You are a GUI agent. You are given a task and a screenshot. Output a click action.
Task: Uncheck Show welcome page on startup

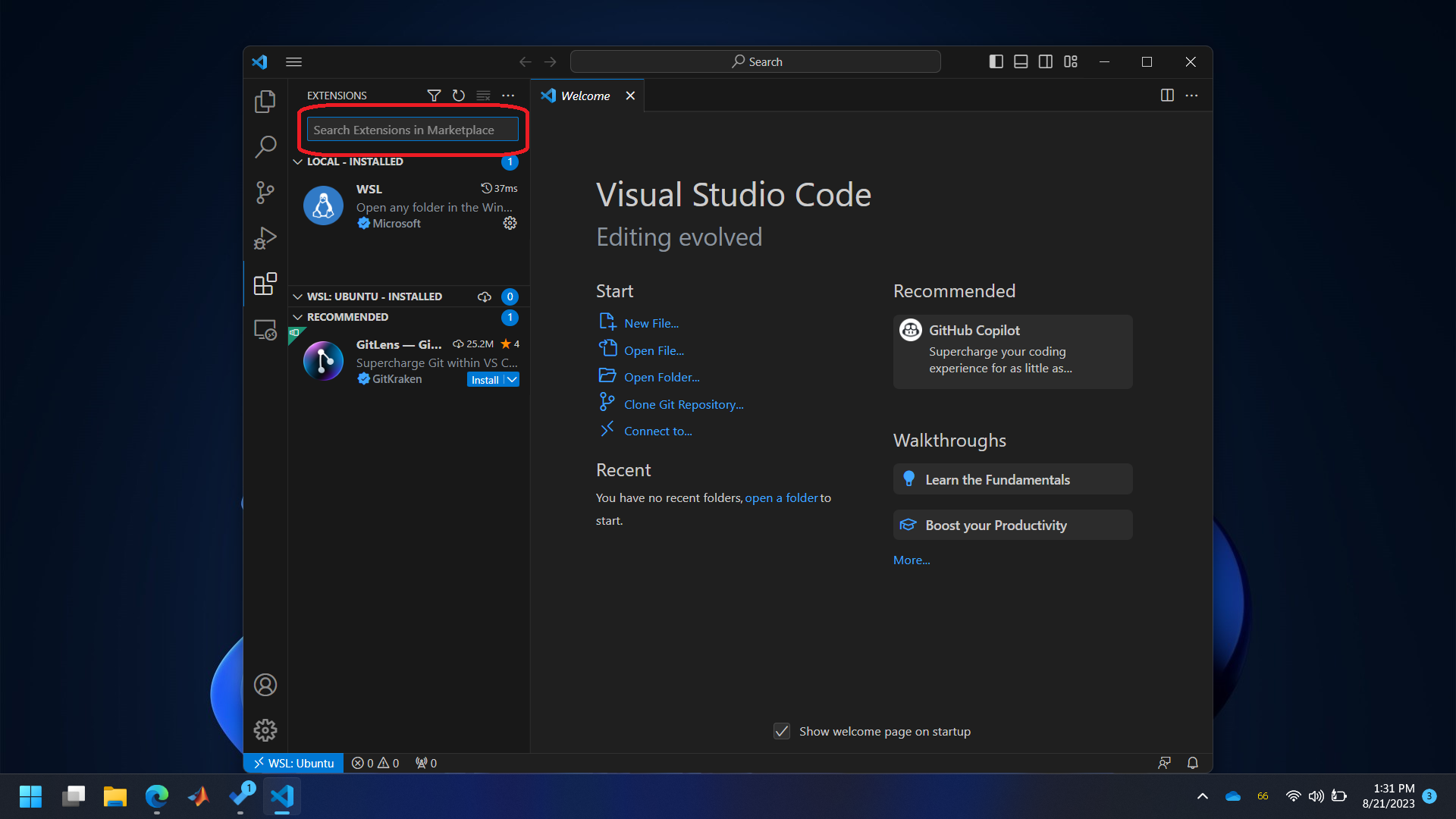click(x=782, y=731)
